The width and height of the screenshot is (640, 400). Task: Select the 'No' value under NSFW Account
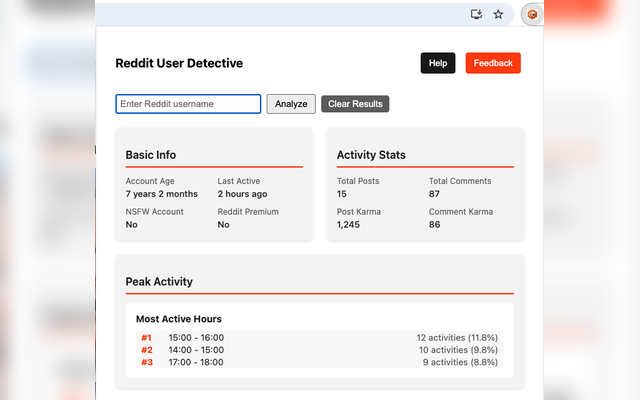tap(131, 225)
